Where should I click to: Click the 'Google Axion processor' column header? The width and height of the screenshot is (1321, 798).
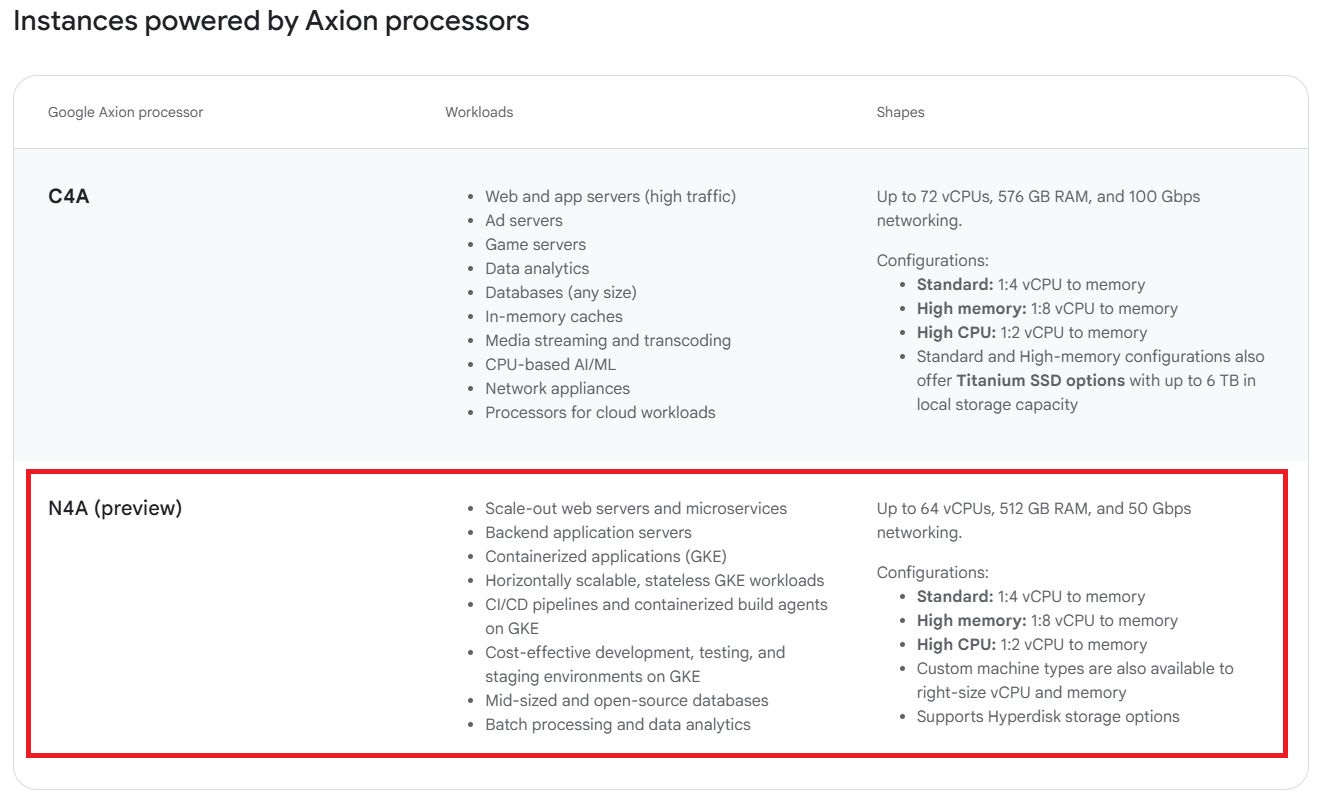click(x=125, y=112)
